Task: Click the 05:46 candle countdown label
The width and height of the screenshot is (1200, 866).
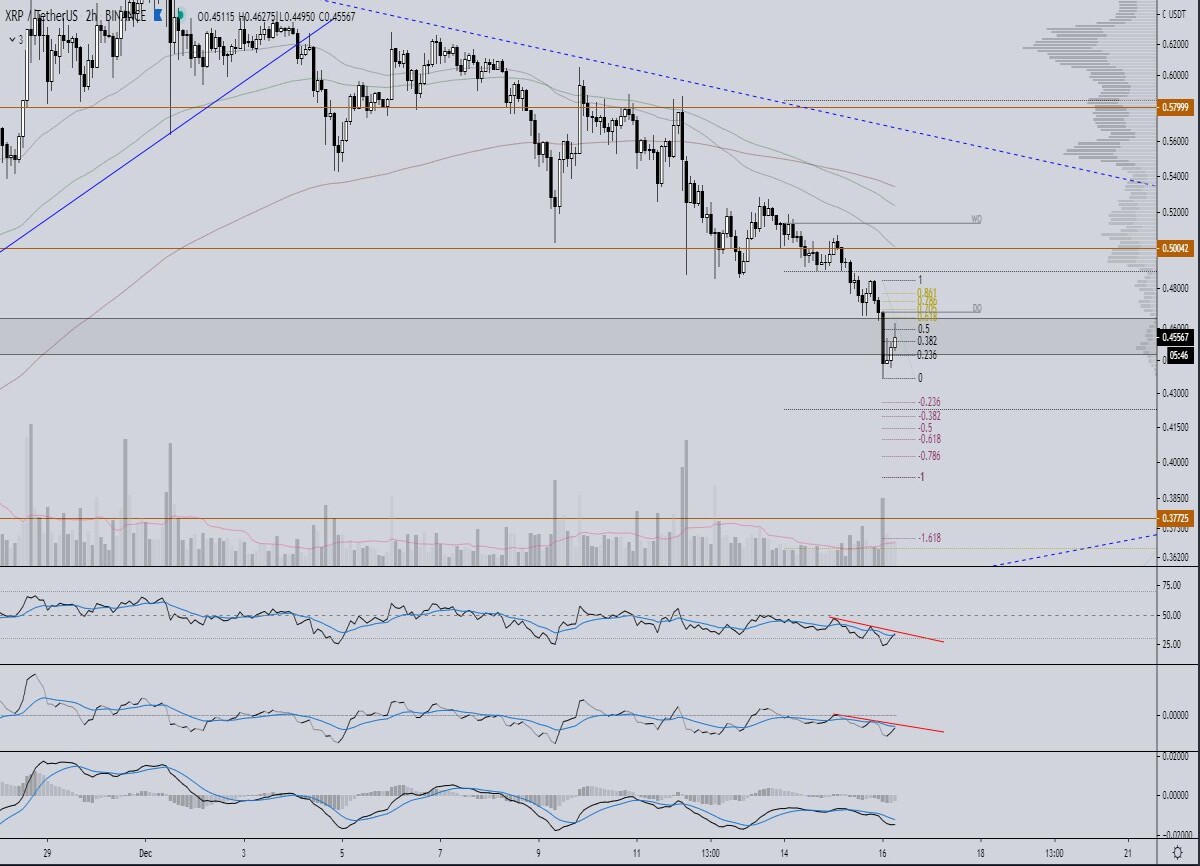Action: (1176, 354)
